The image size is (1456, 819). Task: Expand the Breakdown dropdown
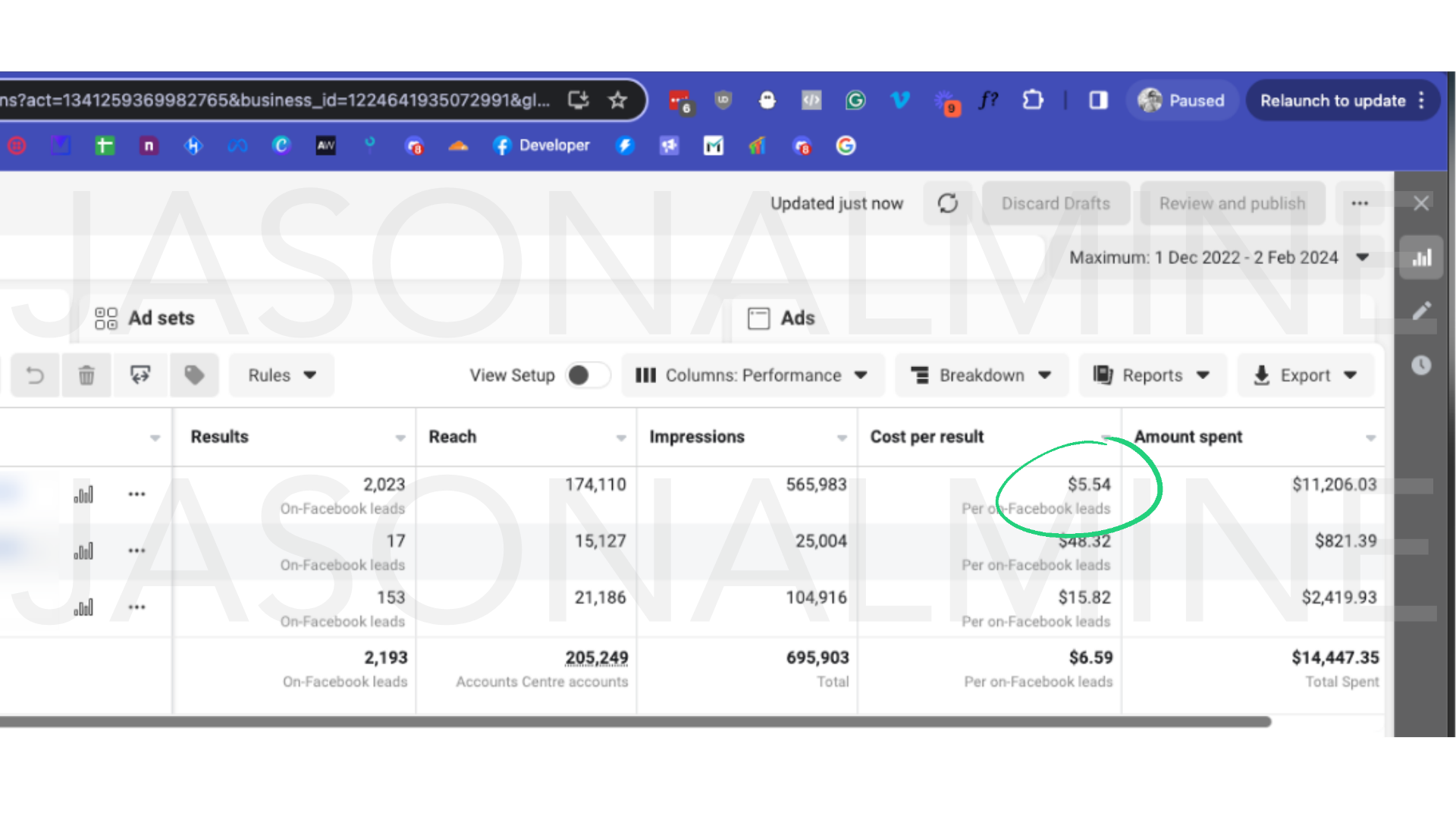click(981, 375)
